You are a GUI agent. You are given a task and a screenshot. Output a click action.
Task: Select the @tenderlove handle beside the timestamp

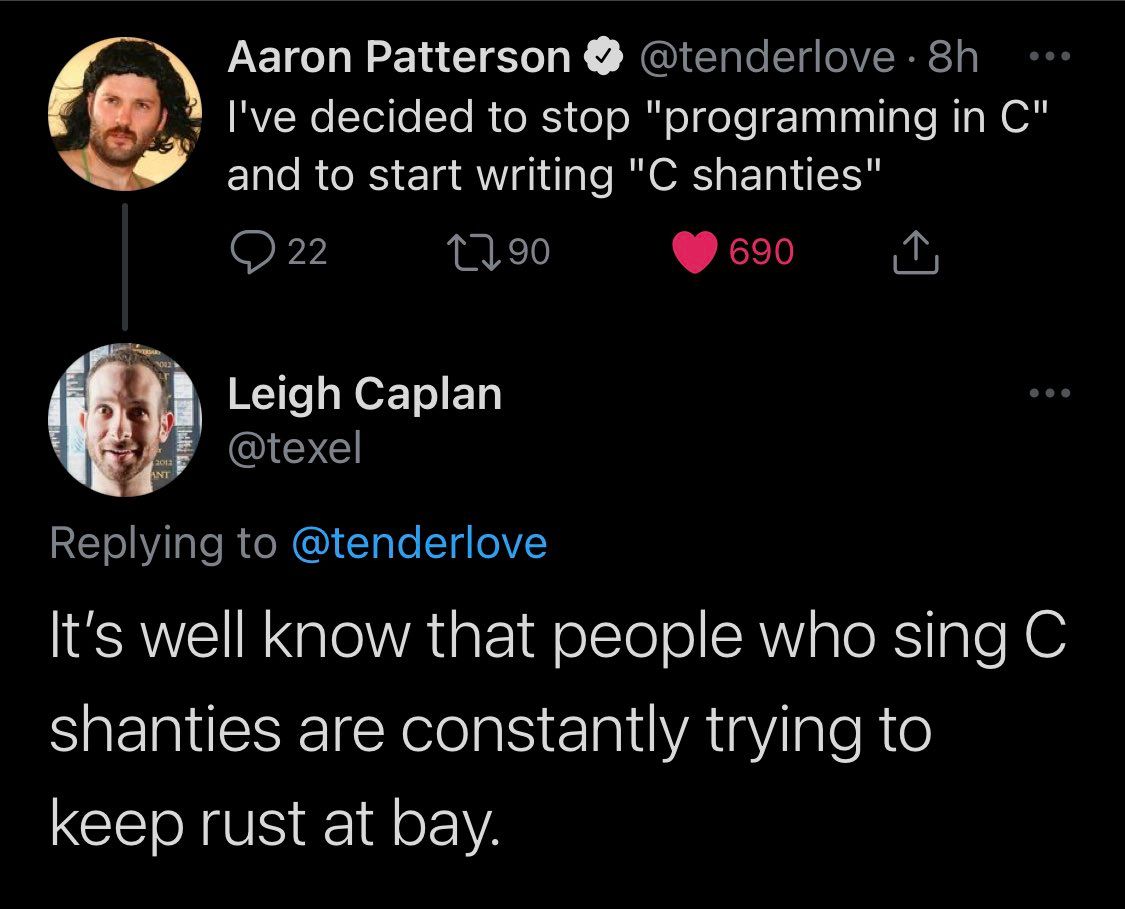[x=767, y=57]
